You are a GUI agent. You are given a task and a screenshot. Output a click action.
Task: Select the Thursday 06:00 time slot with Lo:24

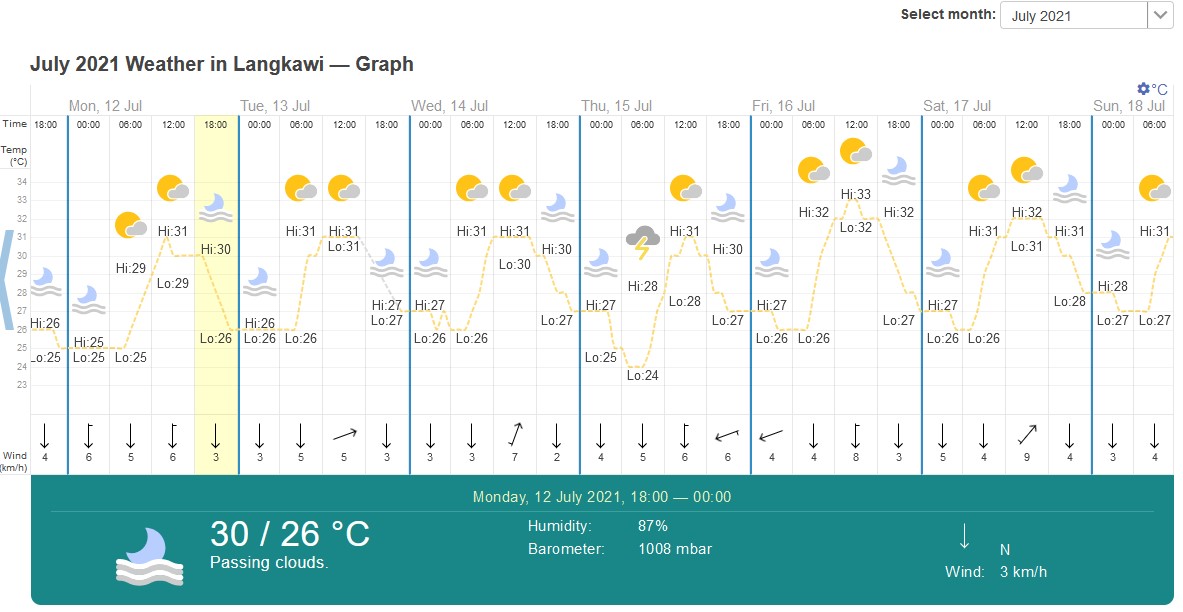tap(643, 294)
